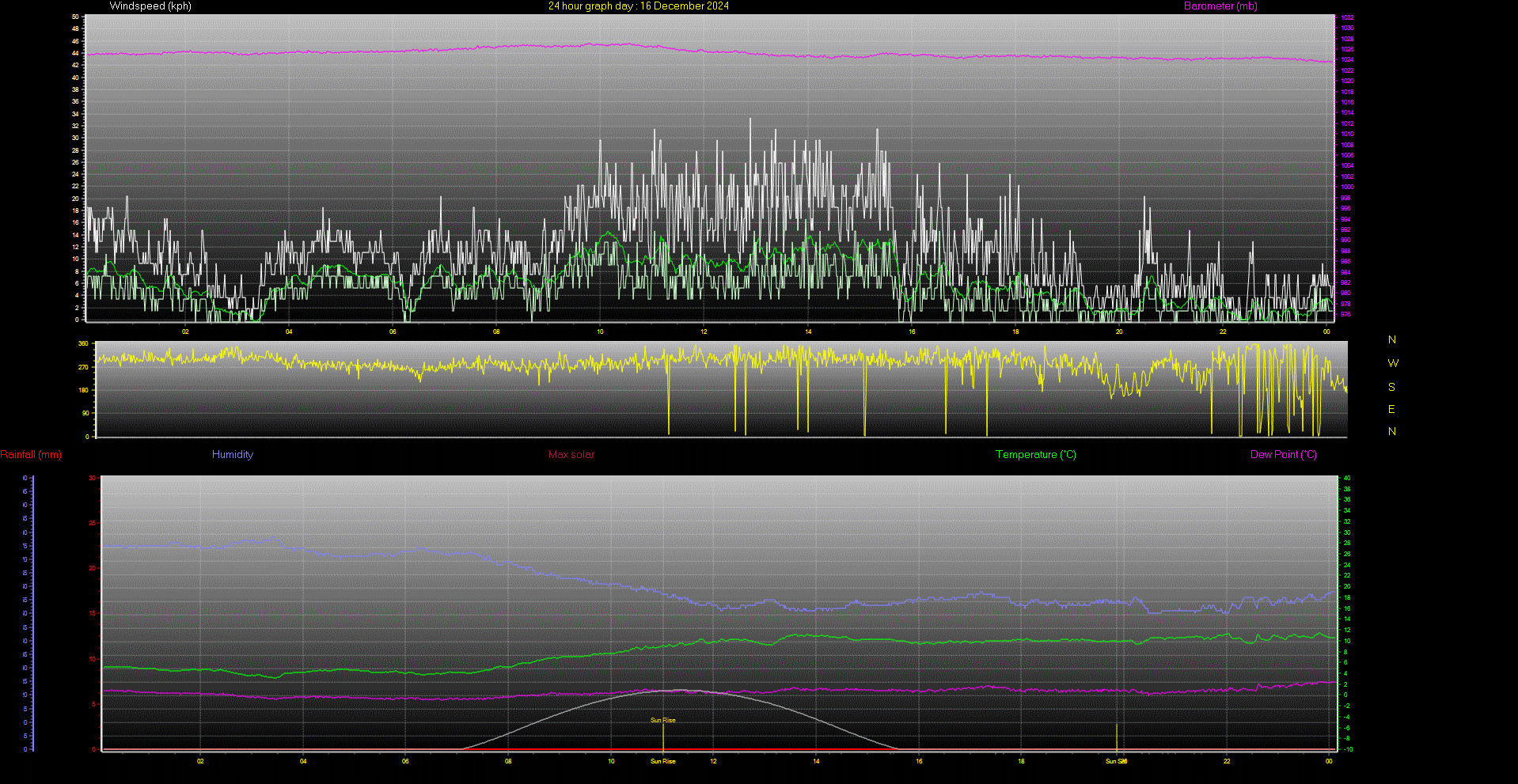Click the Windspeed (kph) graph title

(x=150, y=6)
